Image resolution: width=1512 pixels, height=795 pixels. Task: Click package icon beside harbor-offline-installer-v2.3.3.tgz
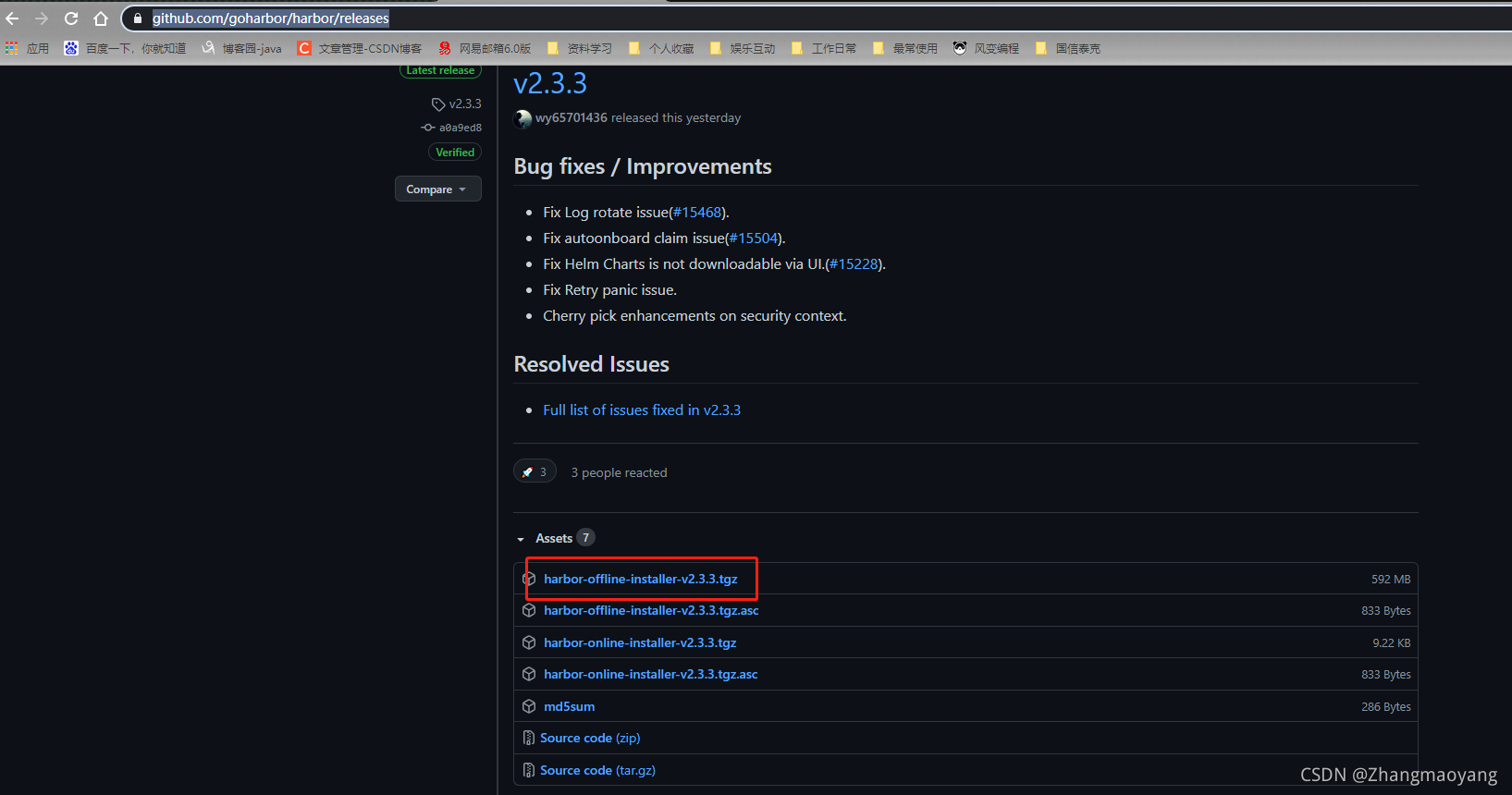click(529, 579)
